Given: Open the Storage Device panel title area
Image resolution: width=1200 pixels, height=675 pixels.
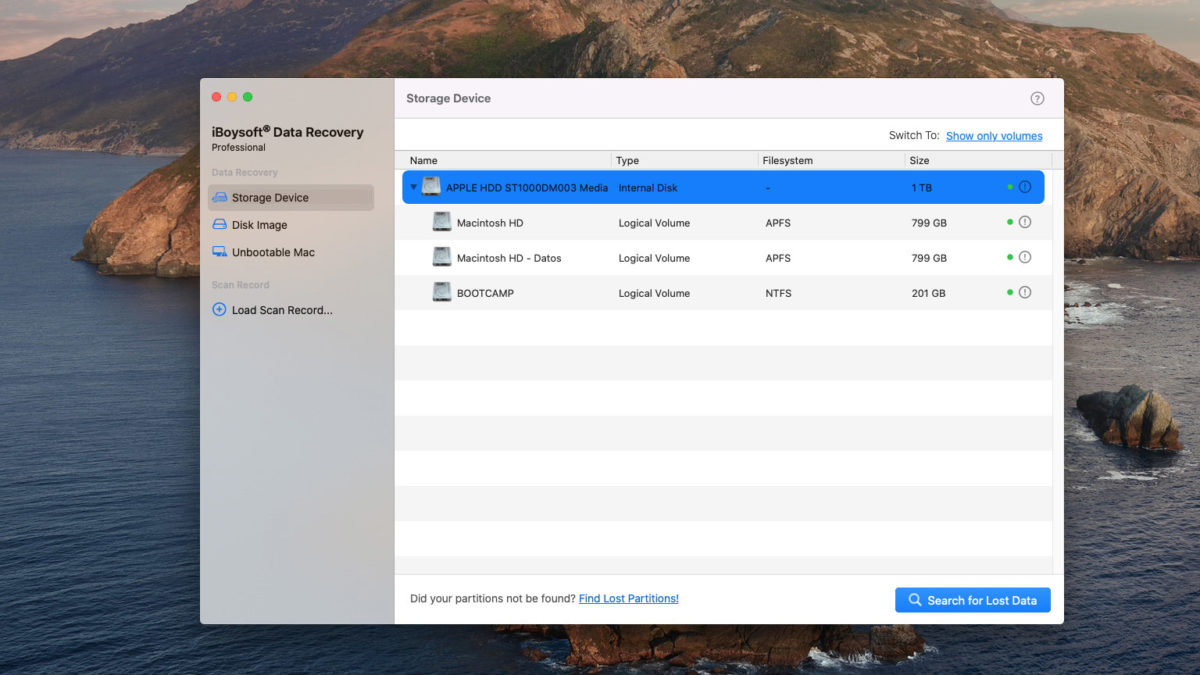Looking at the screenshot, I should pos(448,98).
